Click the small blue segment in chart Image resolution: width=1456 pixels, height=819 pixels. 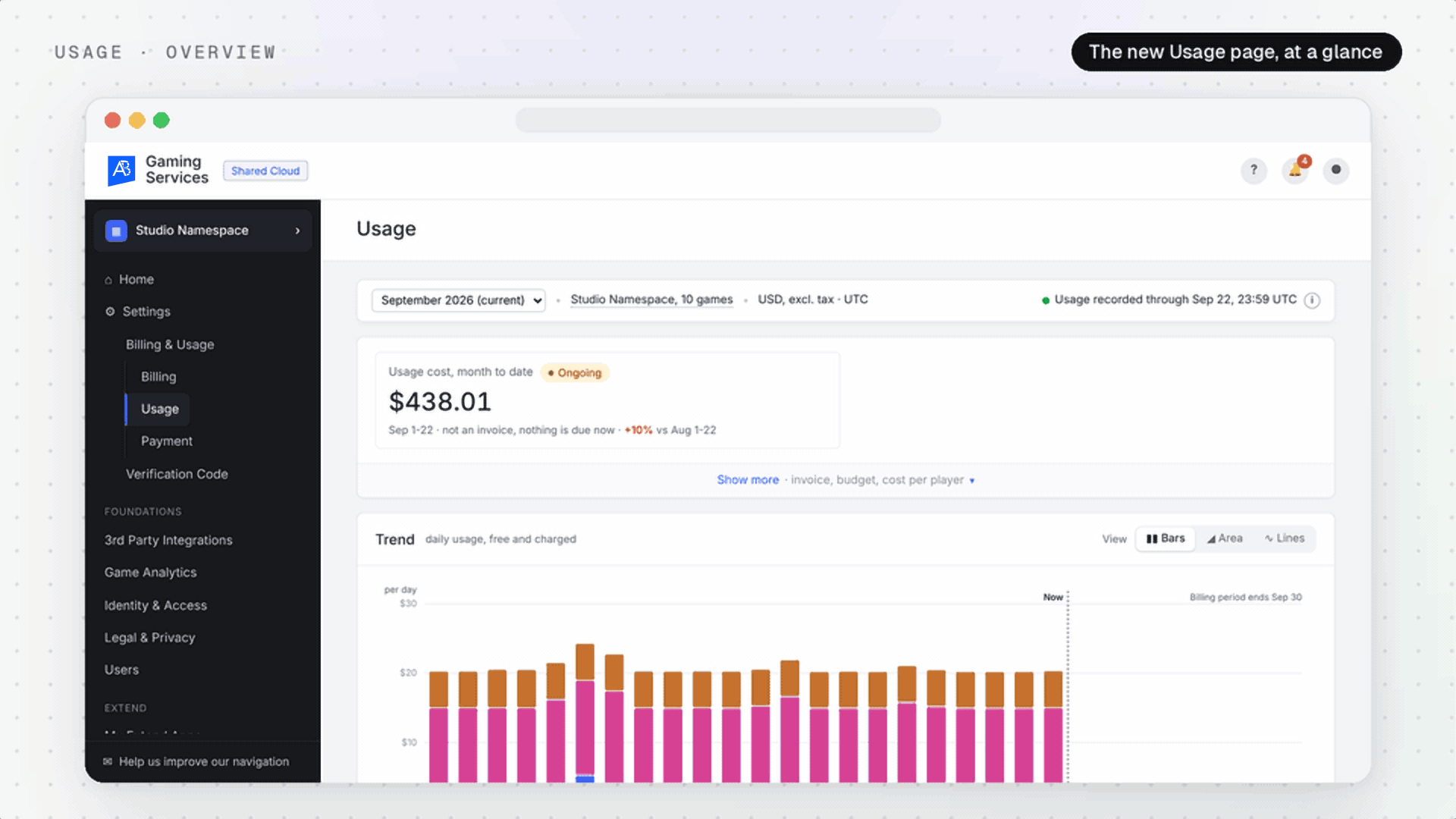coord(585,778)
